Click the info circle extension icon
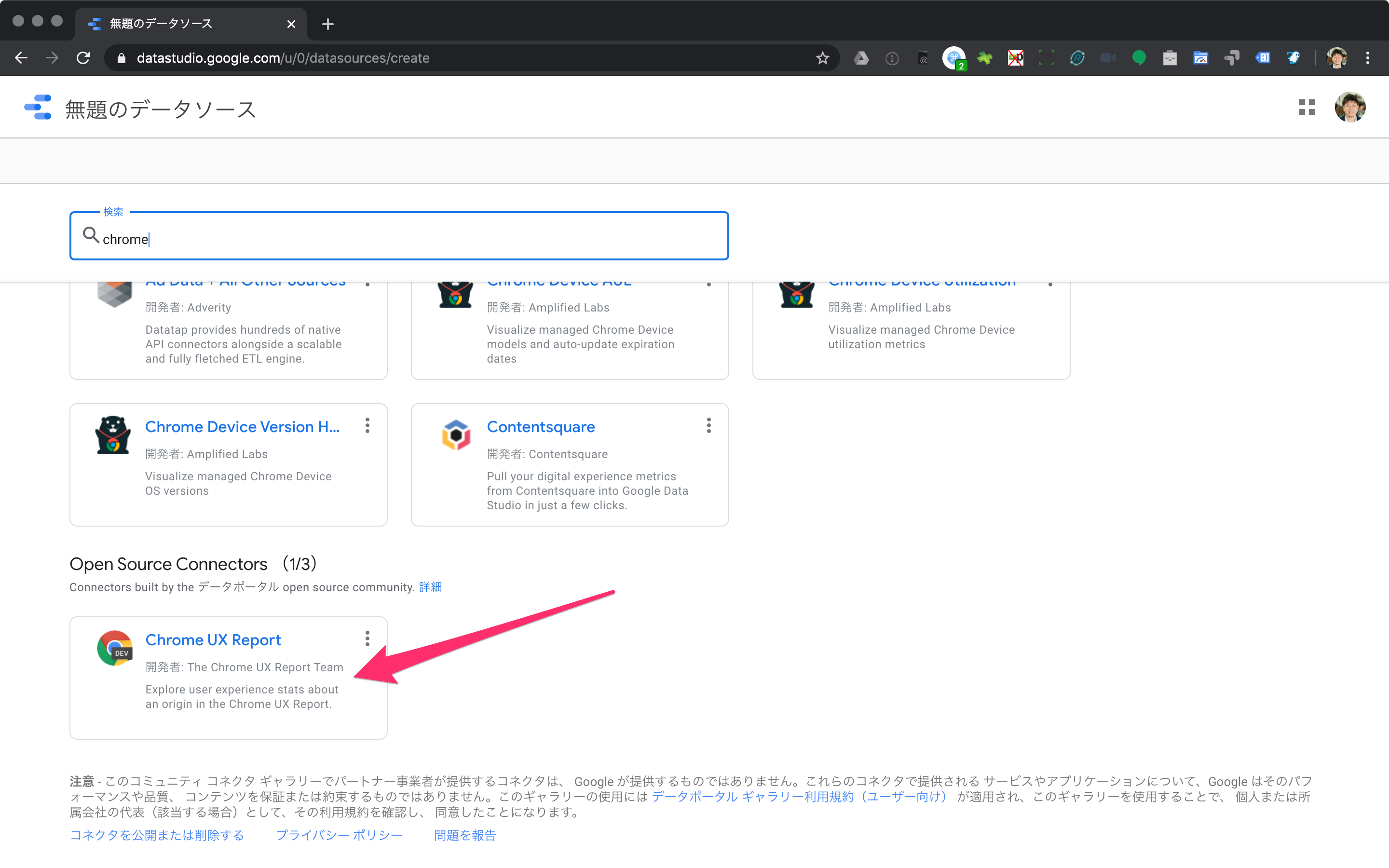The height and width of the screenshot is (868, 1389). (x=892, y=58)
